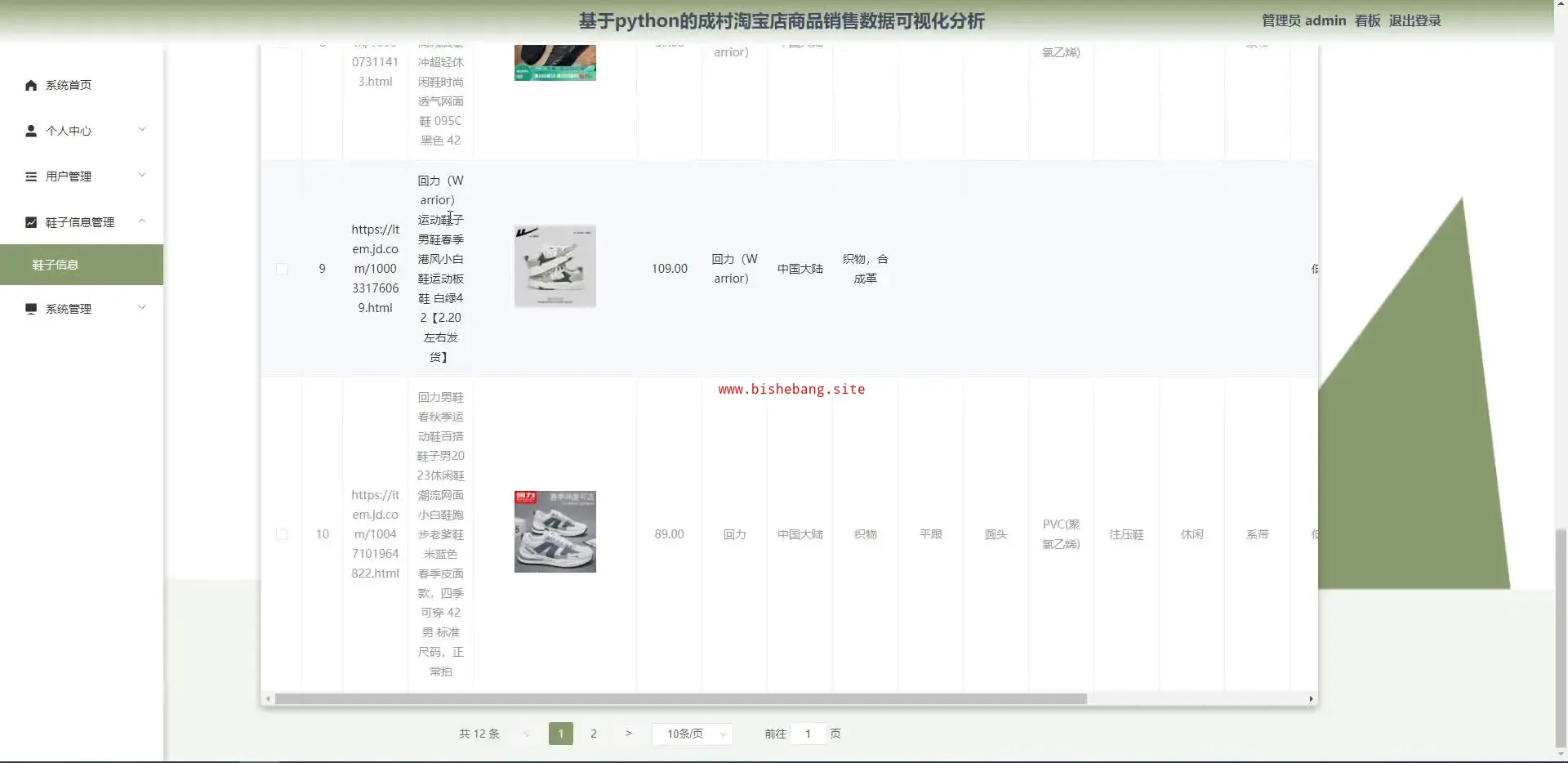Click the person icon beside 个人中心
Image resolution: width=1568 pixels, height=763 pixels.
click(x=31, y=131)
